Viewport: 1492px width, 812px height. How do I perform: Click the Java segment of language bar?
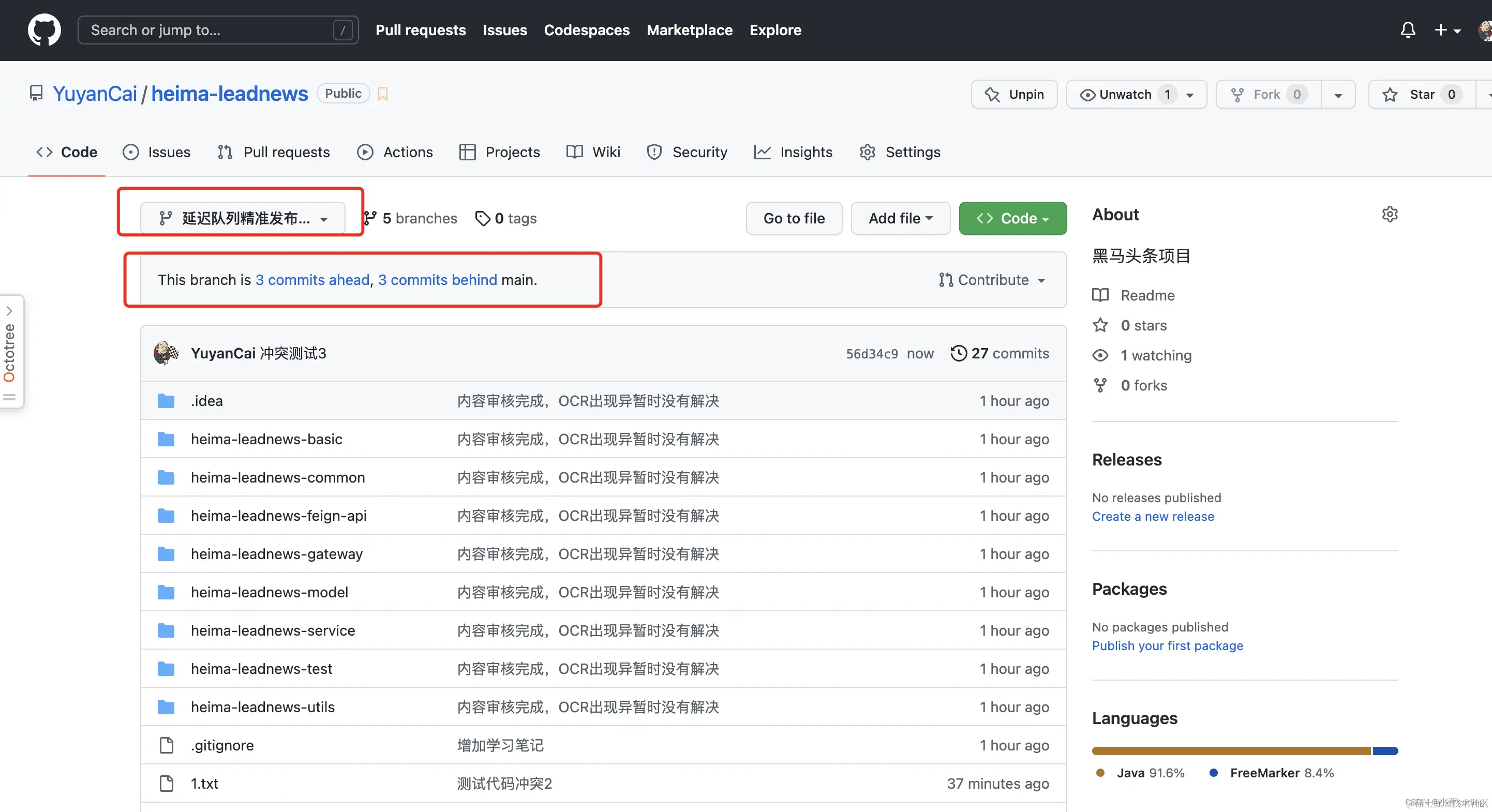point(1231,751)
